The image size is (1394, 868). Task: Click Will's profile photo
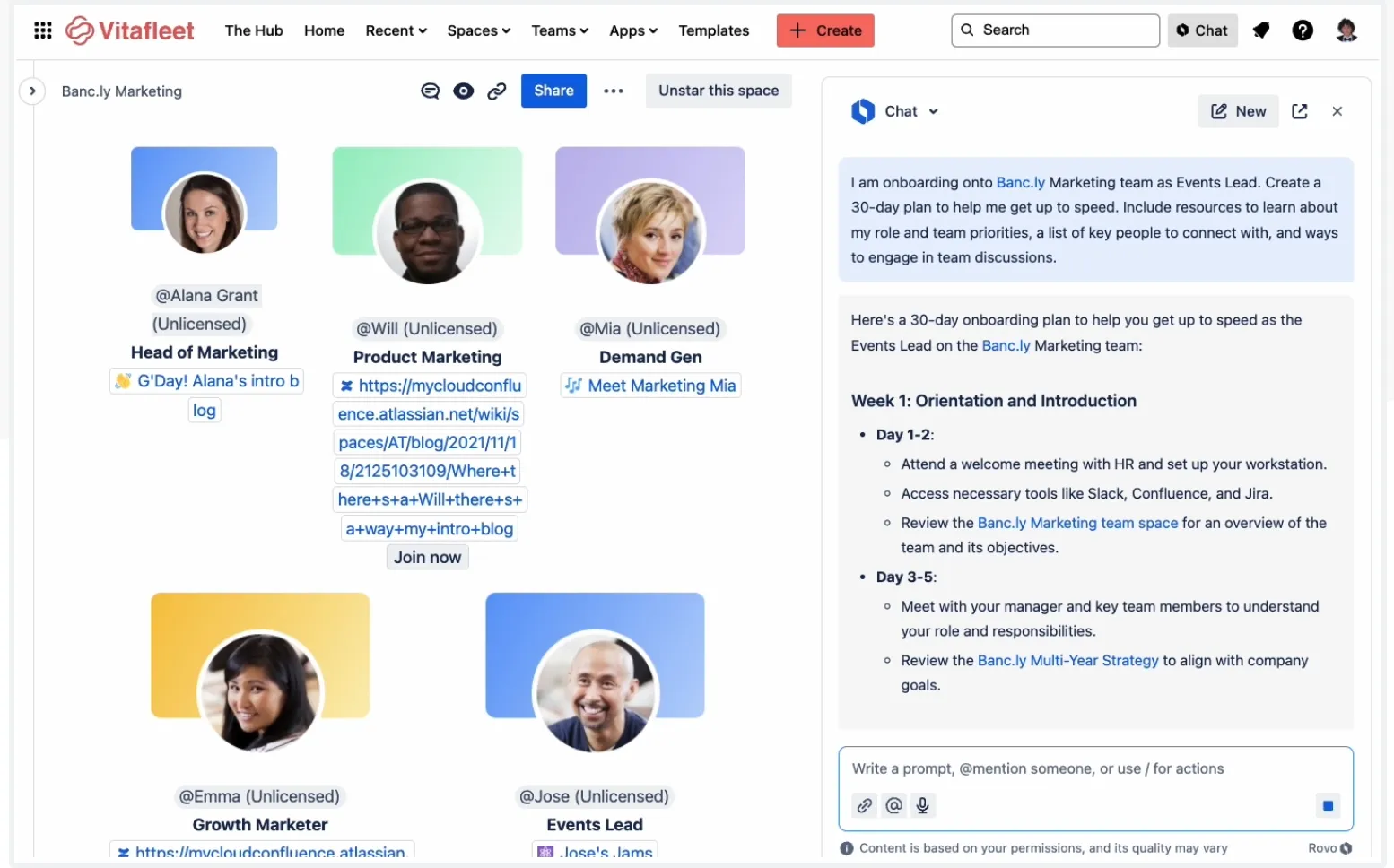[x=427, y=230]
